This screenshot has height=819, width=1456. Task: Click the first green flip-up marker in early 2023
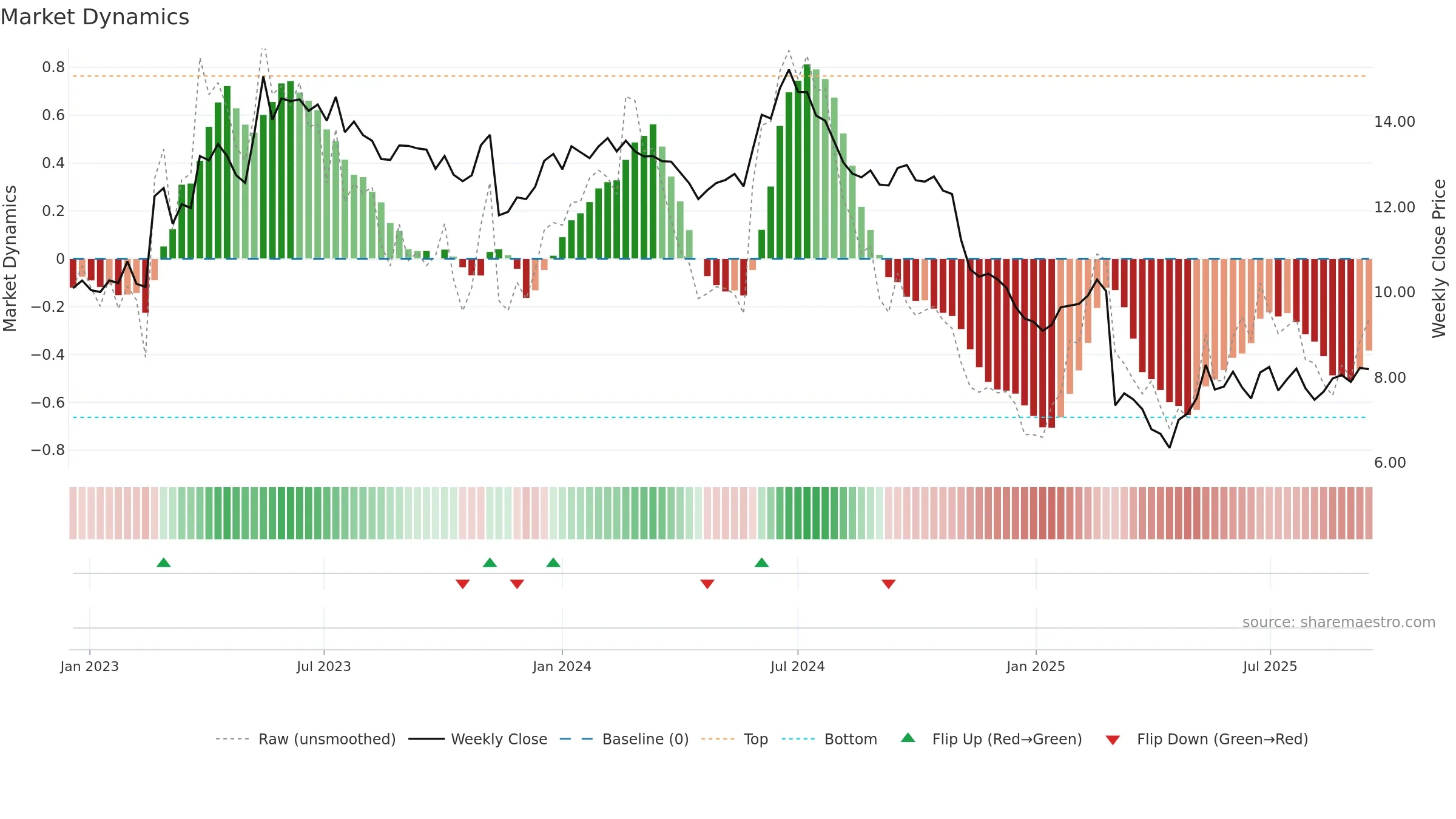pyautogui.click(x=164, y=562)
